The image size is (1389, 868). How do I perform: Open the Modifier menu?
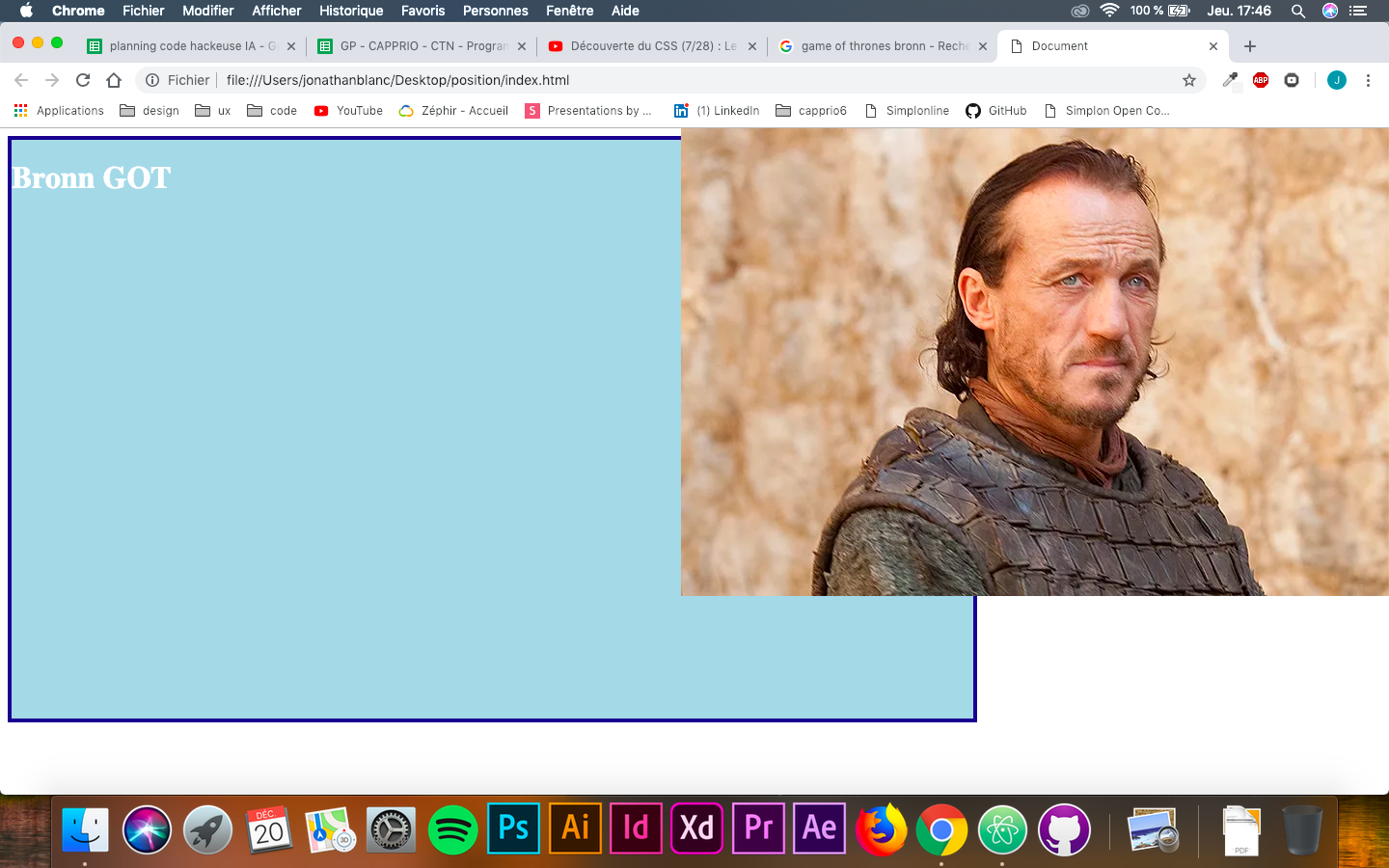(208, 11)
